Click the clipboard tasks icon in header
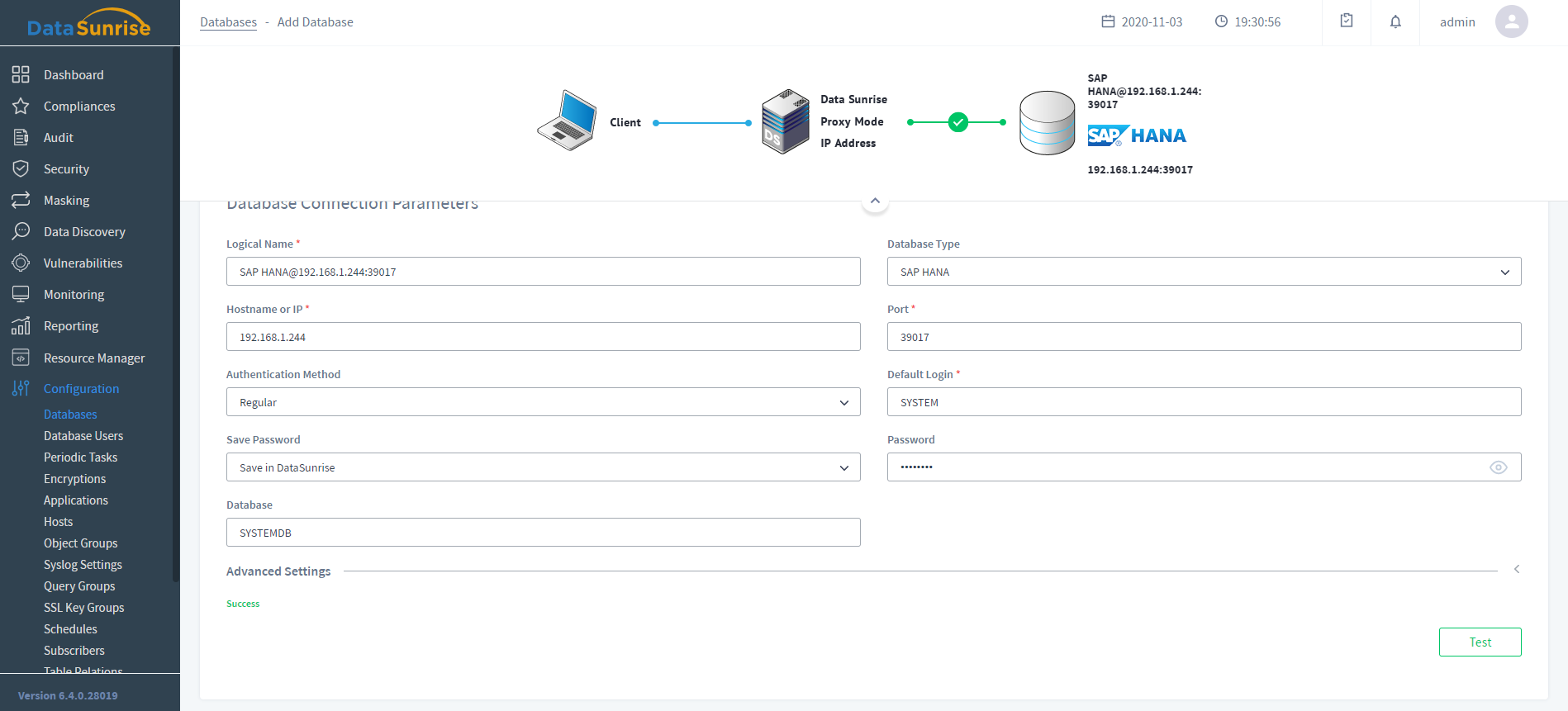Viewport: 1568px width, 711px height. (x=1347, y=21)
